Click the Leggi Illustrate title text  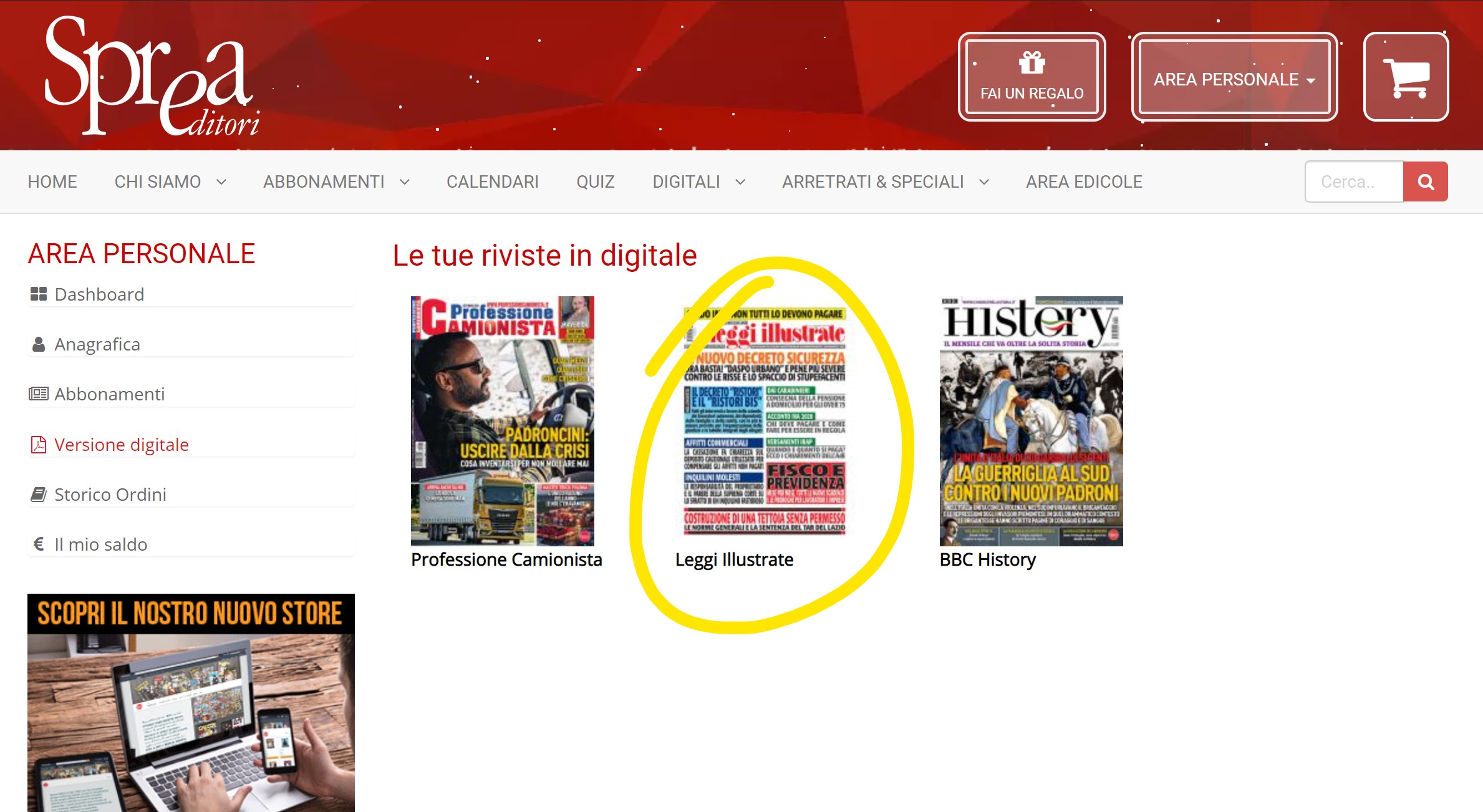point(734,559)
